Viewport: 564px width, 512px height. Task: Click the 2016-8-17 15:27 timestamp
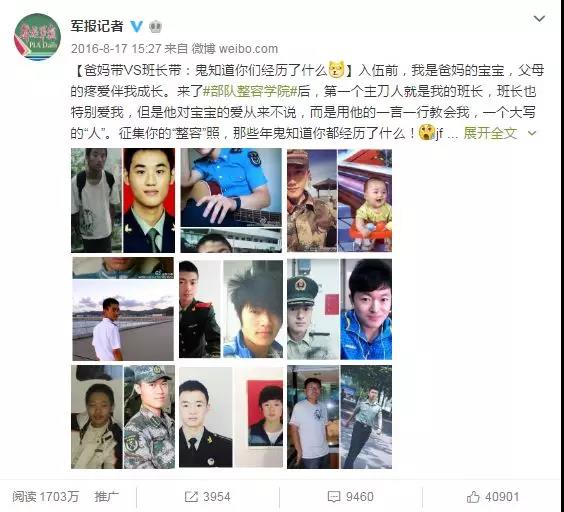116,49
